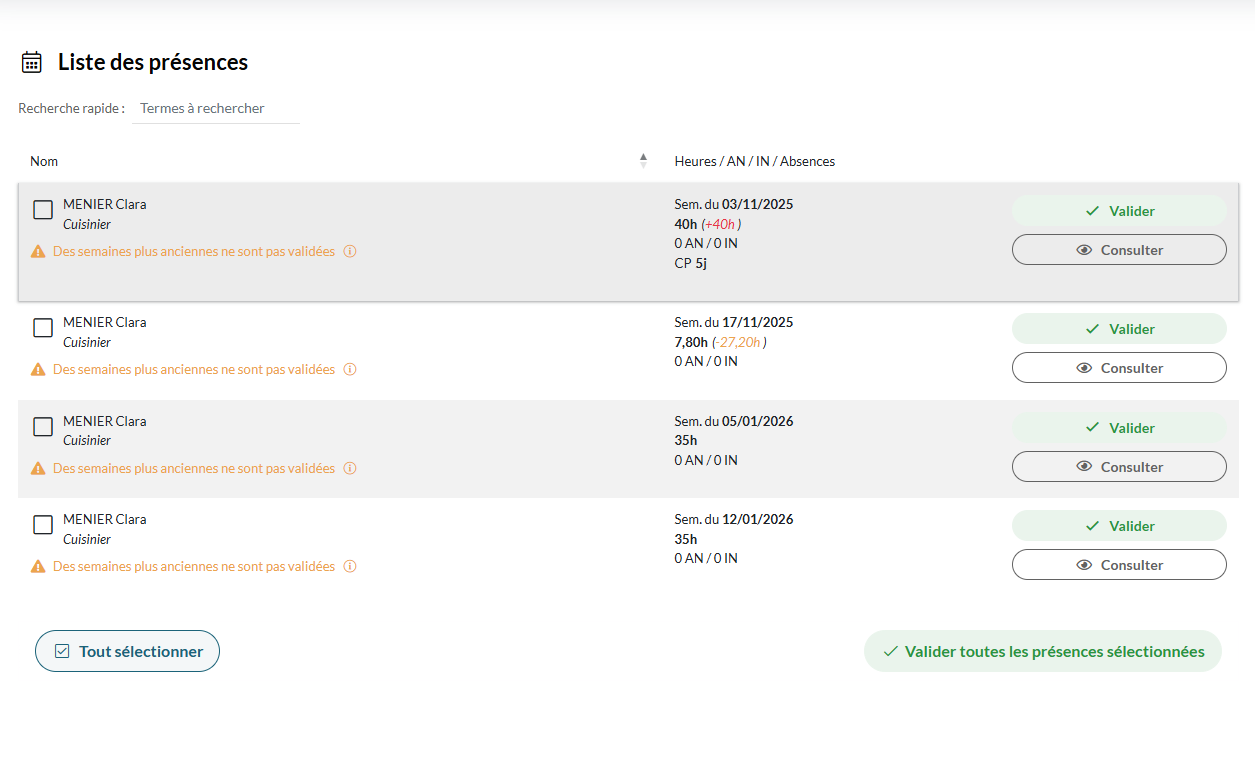Screen dimensions: 1255x775
Task: Click the info icon in the 17/11/2025 row
Action: [x=350, y=370]
